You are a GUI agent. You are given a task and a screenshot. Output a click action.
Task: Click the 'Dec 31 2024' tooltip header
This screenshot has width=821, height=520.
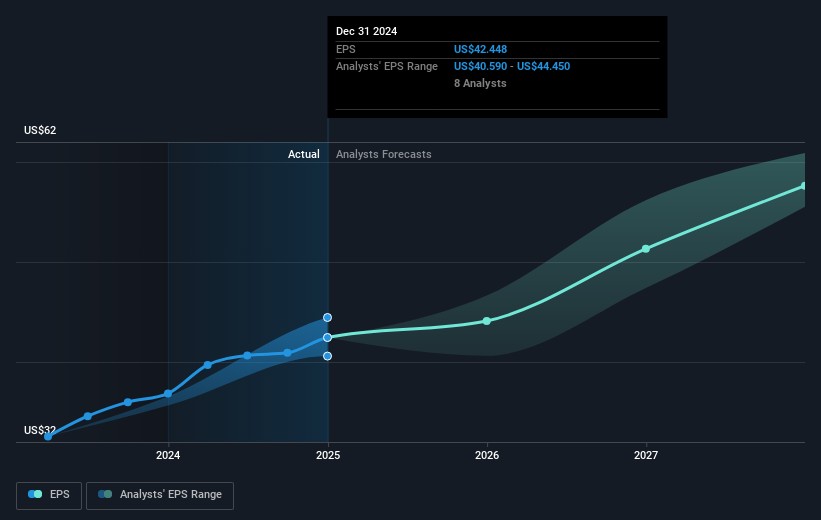(x=367, y=31)
